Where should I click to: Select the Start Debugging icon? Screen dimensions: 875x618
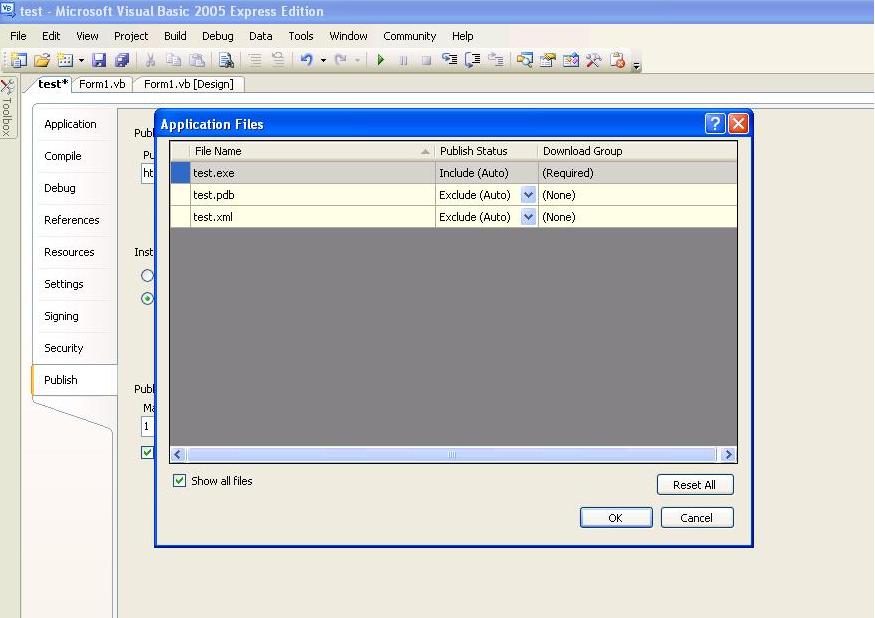point(381,59)
